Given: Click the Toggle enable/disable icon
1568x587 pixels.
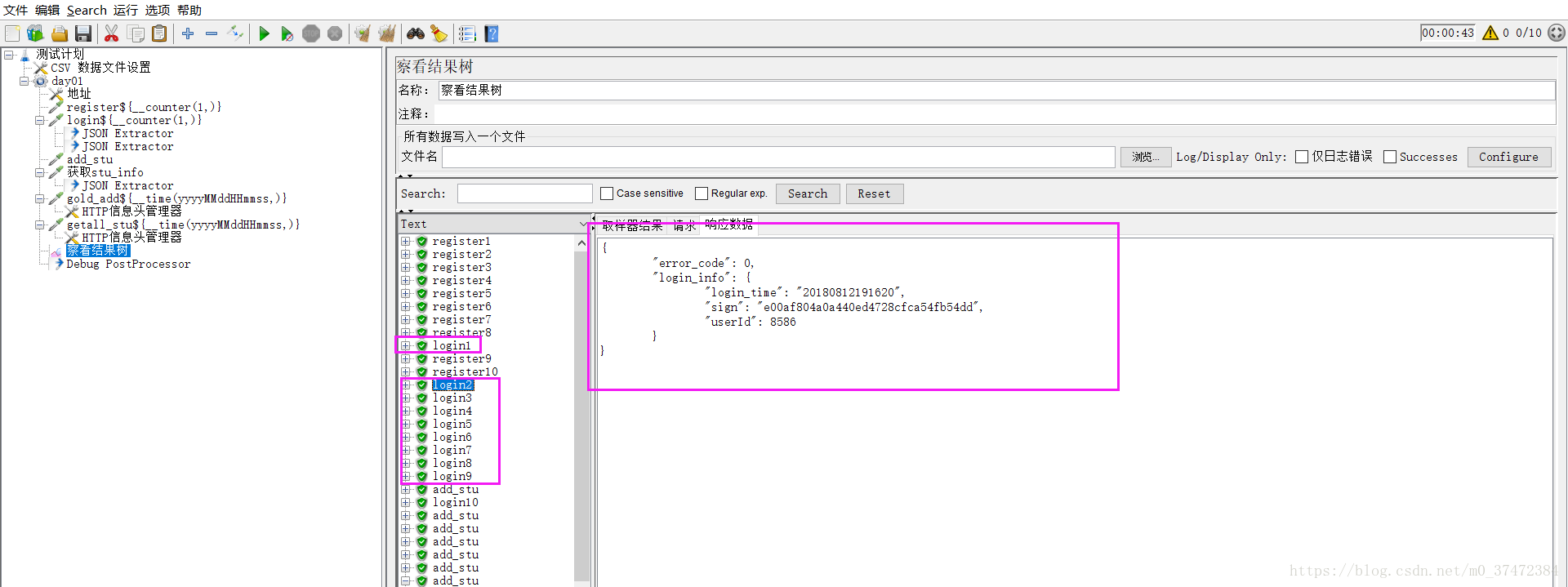Looking at the screenshot, I should coord(235,33).
